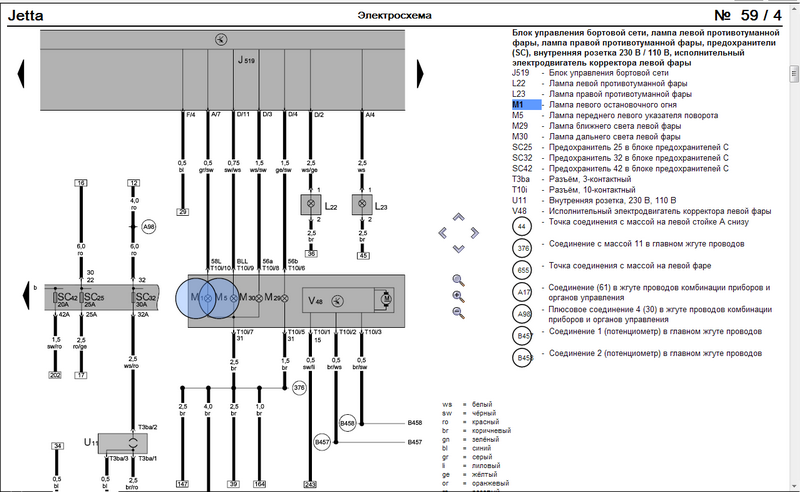Screen dimensions: 800x492
Task: Follow wire reference box 164
Action: 259,484
